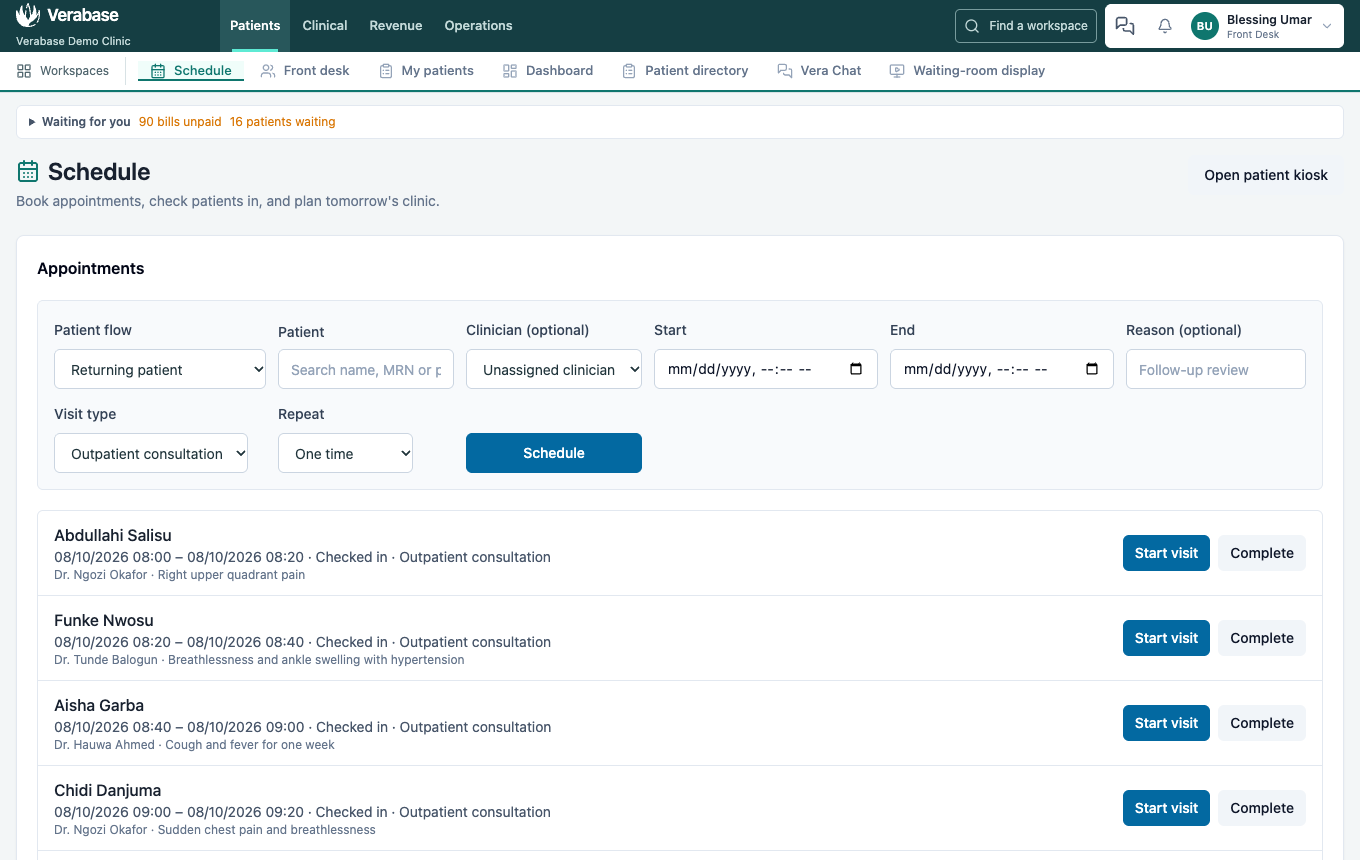Click the Vera Chat bubbles icon
1360x860 pixels.
pyautogui.click(x=784, y=71)
